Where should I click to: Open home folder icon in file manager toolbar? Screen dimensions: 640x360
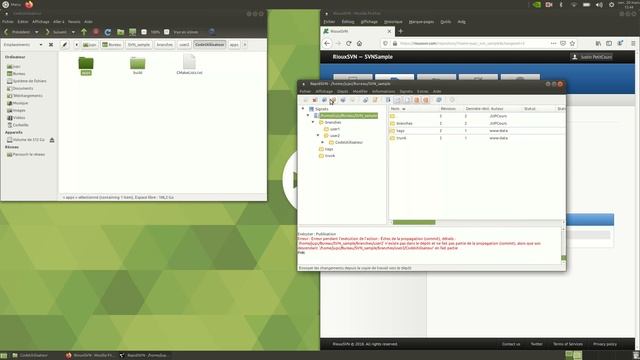coord(120,32)
